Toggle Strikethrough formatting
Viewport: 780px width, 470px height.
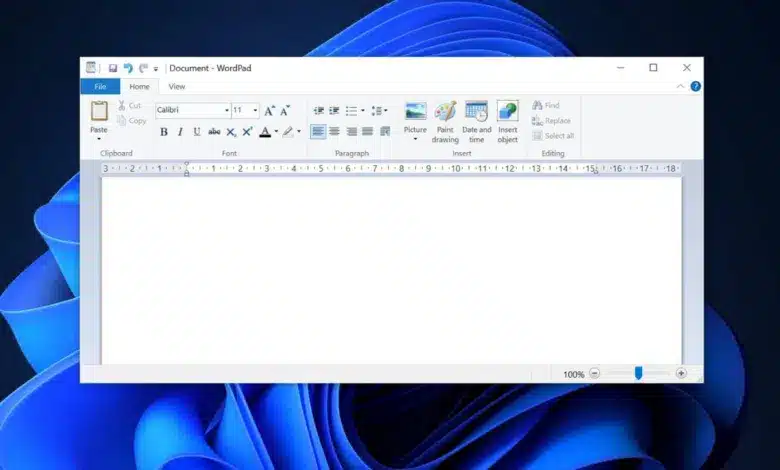214,132
